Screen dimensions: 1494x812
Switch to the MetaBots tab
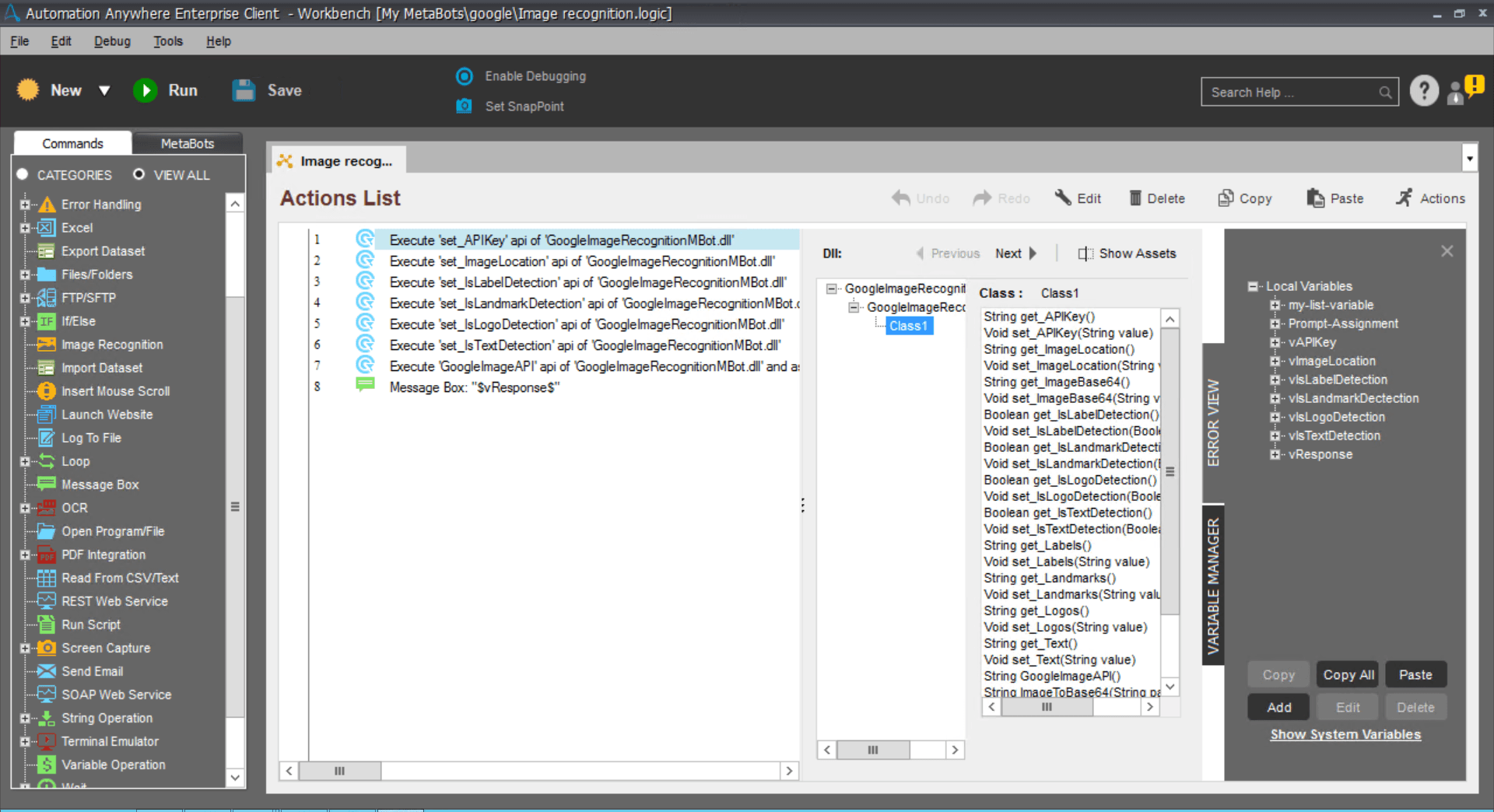(x=187, y=143)
